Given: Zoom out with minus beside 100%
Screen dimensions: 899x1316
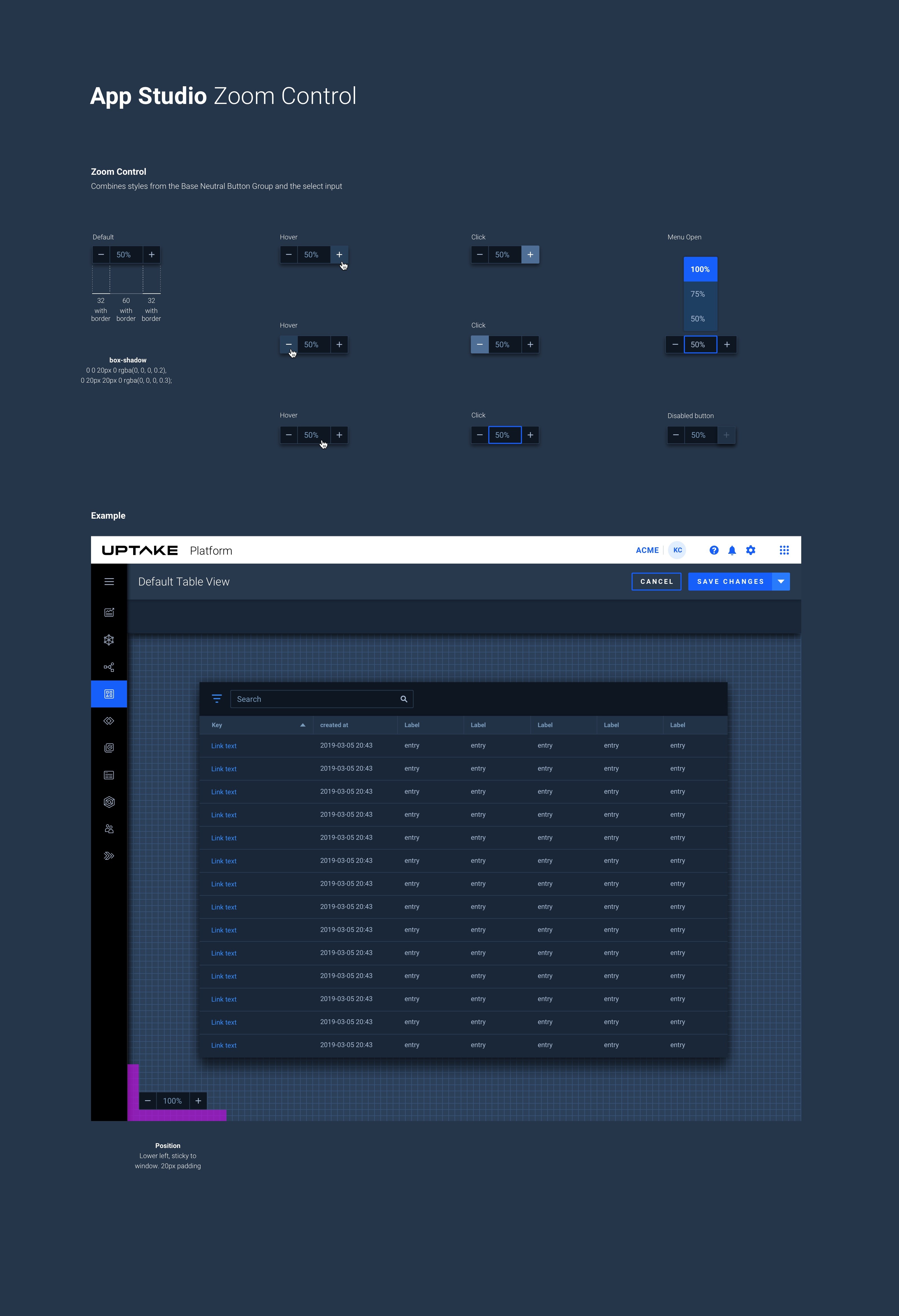Looking at the screenshot, I should coord(148,1101).
